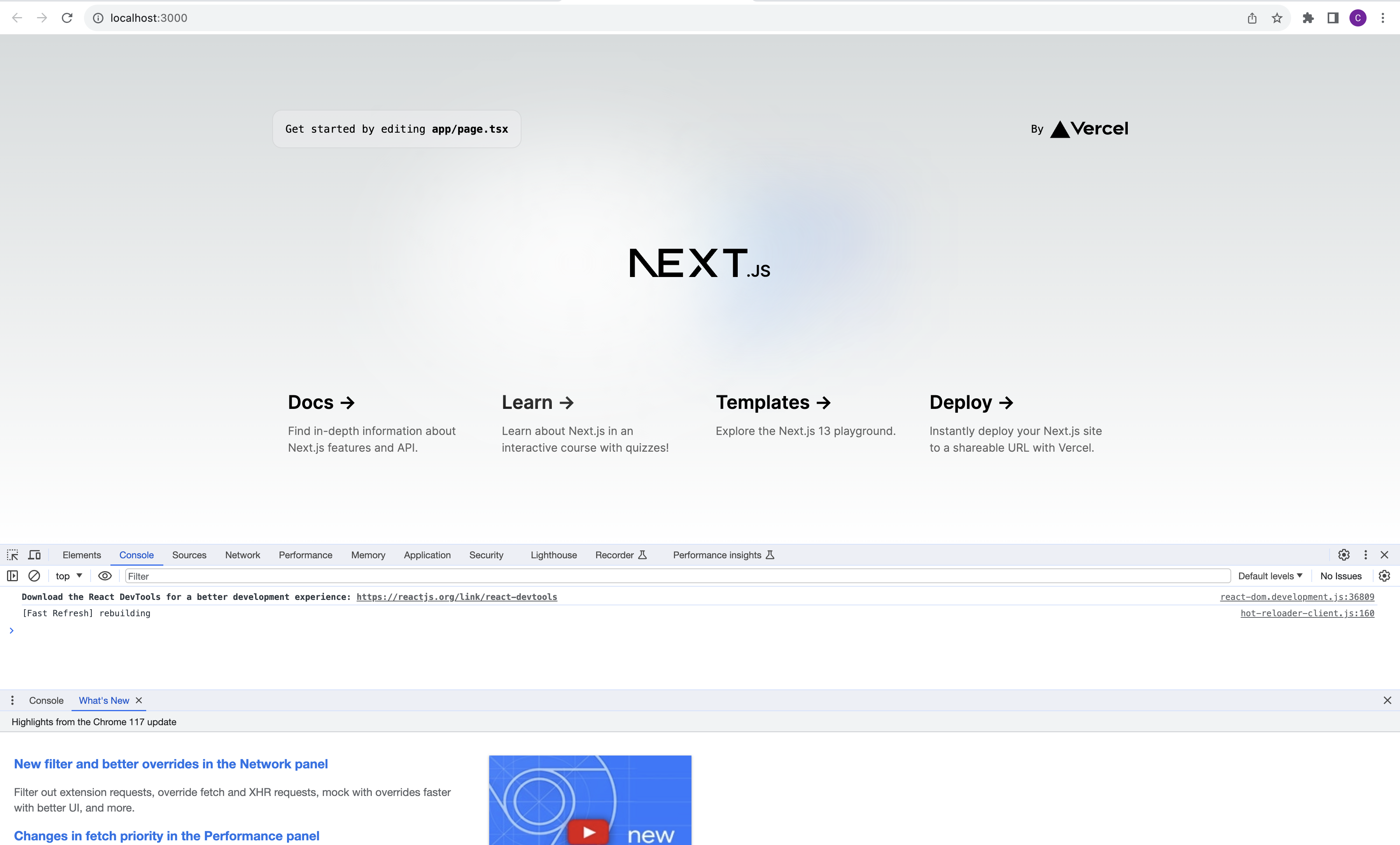The height and width of the screenshot is (845, 1400).
Task: Open DevTools settings gear
Action: [1343, 555]
